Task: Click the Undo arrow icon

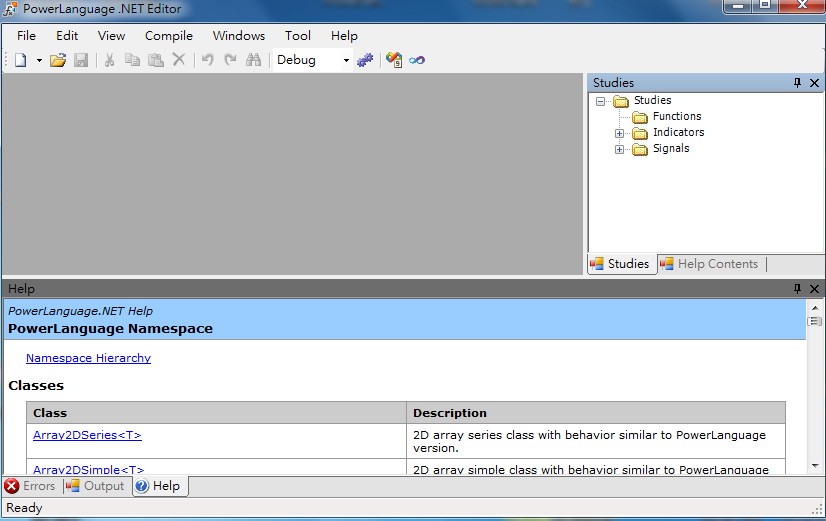Action: [x=208, y=60]
